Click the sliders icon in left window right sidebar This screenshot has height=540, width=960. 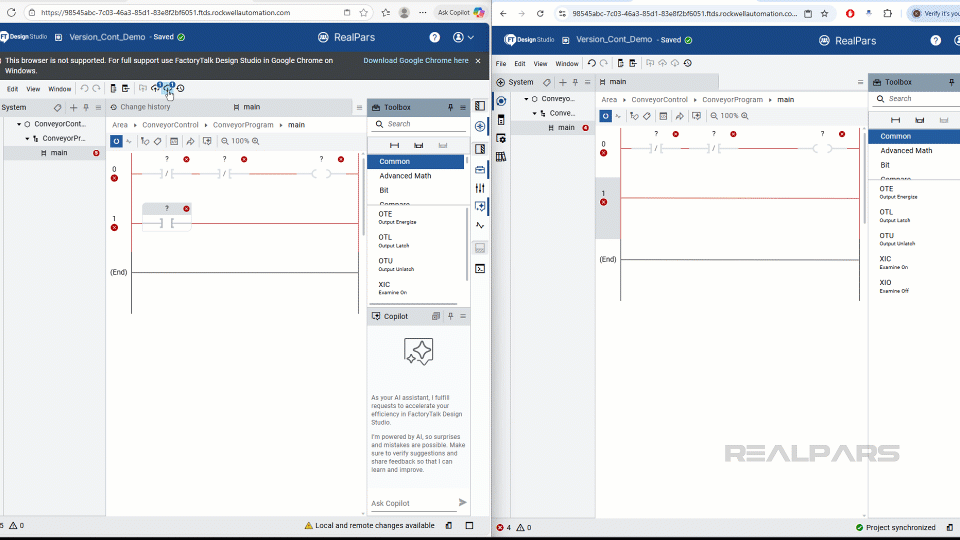tap(480, 188)
